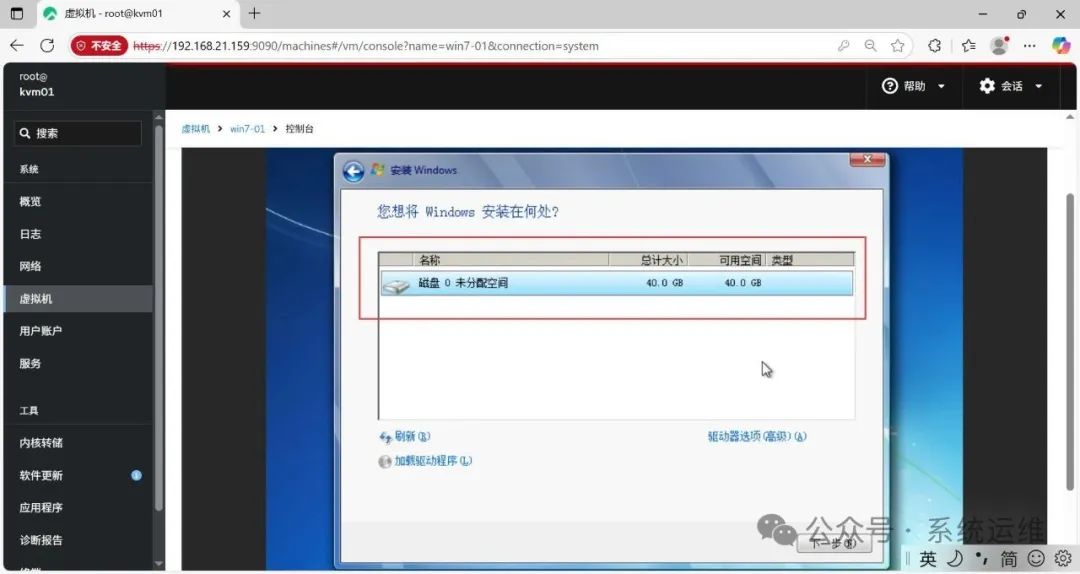1080x574 pixels.
Task: Open browser extensions puzzle icon
Action: click(935, 45)
